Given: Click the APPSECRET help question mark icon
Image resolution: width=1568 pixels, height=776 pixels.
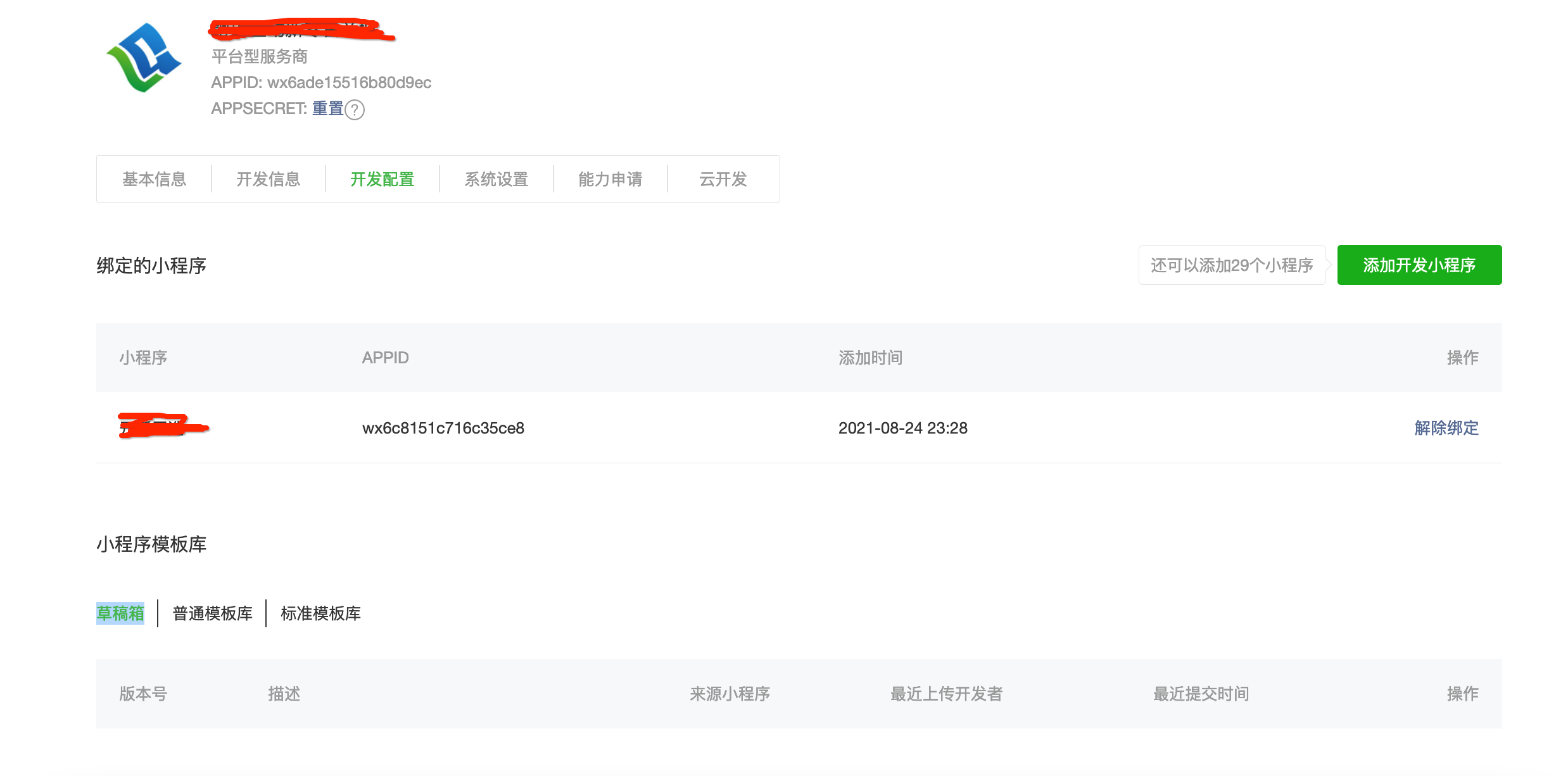Looking at the screenshot, I should (355, 110).
